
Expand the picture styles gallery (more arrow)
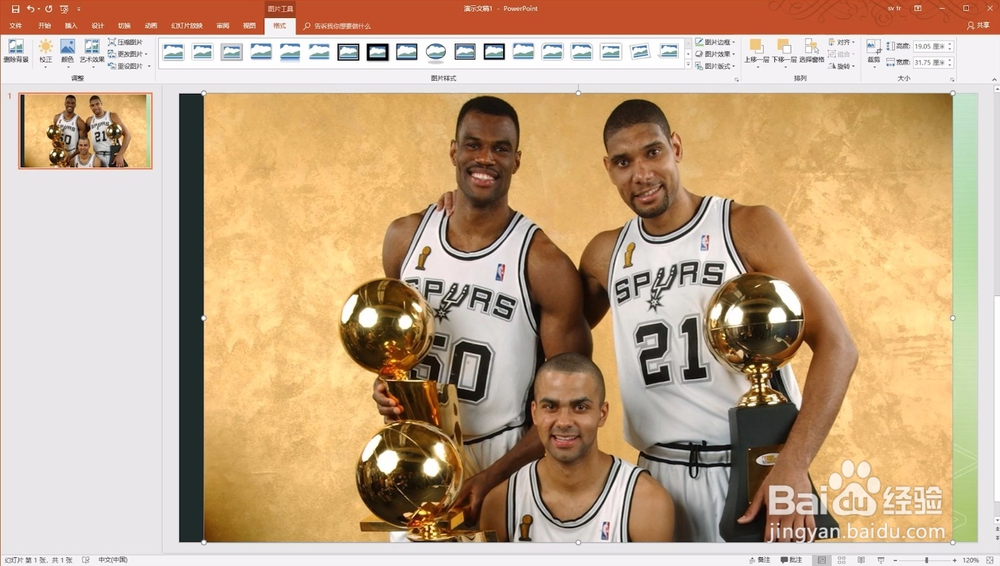pyautogui.click(x=688, y=65)
